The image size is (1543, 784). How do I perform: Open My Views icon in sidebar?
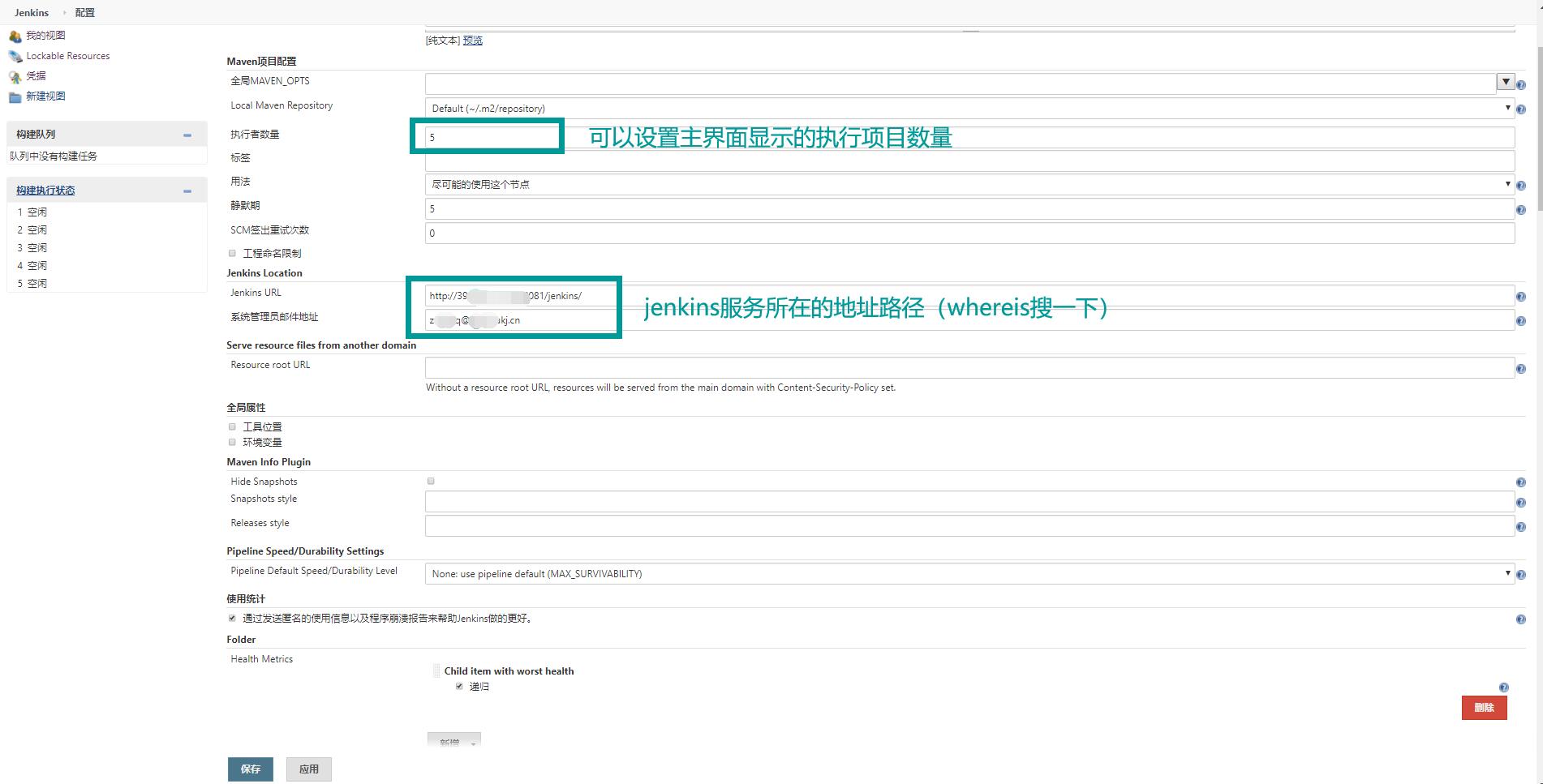(x=15, y=36)
